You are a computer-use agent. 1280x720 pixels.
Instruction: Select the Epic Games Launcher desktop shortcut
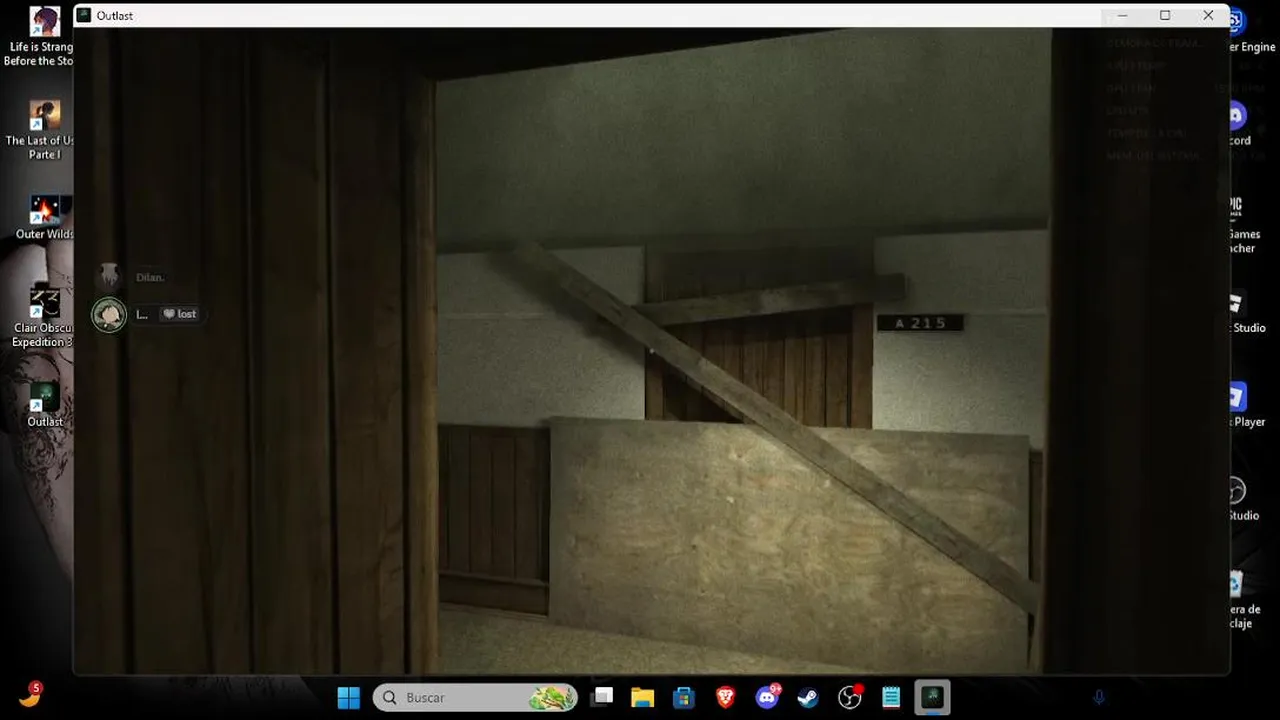coord(1244,224)
